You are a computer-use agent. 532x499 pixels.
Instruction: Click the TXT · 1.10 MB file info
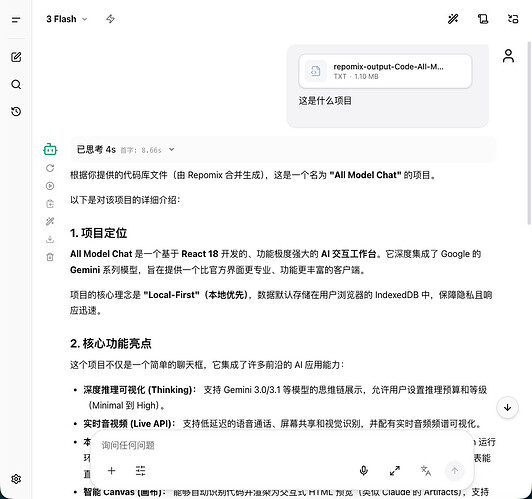point(356,77)
